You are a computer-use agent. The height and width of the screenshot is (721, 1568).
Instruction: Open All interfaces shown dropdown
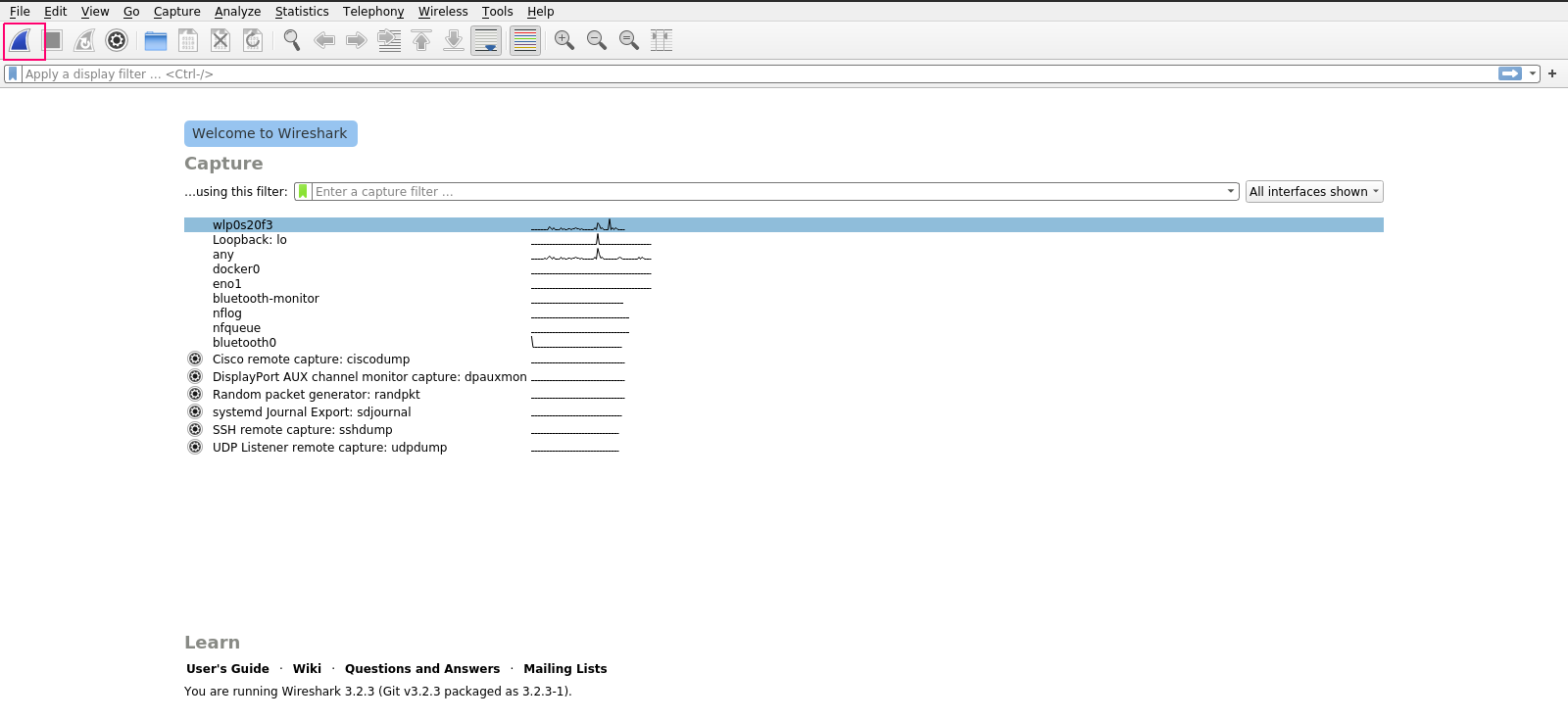(1314, 192)
